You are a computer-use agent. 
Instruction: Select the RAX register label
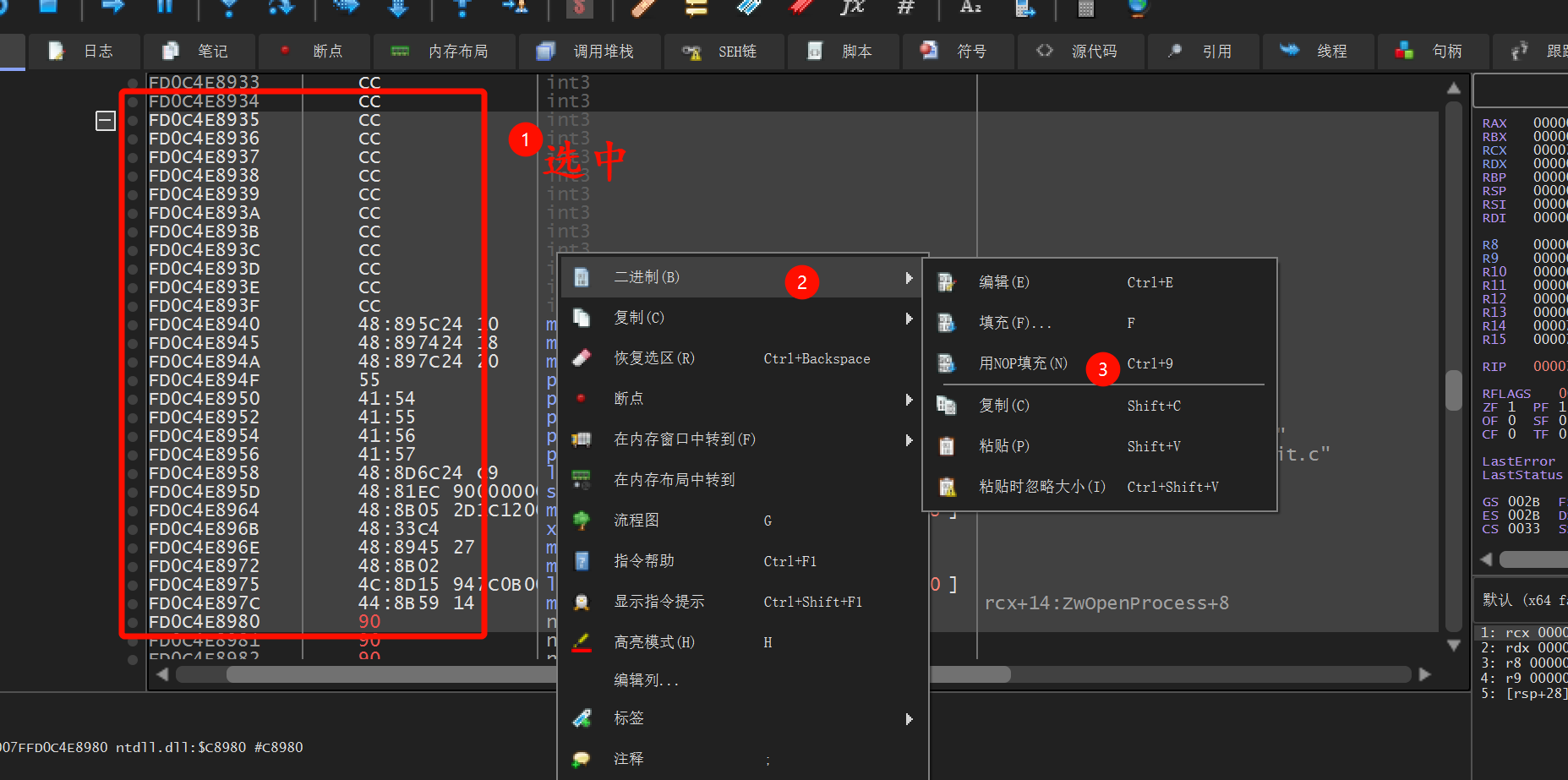pyautogui.click(x=1494, y=123)
